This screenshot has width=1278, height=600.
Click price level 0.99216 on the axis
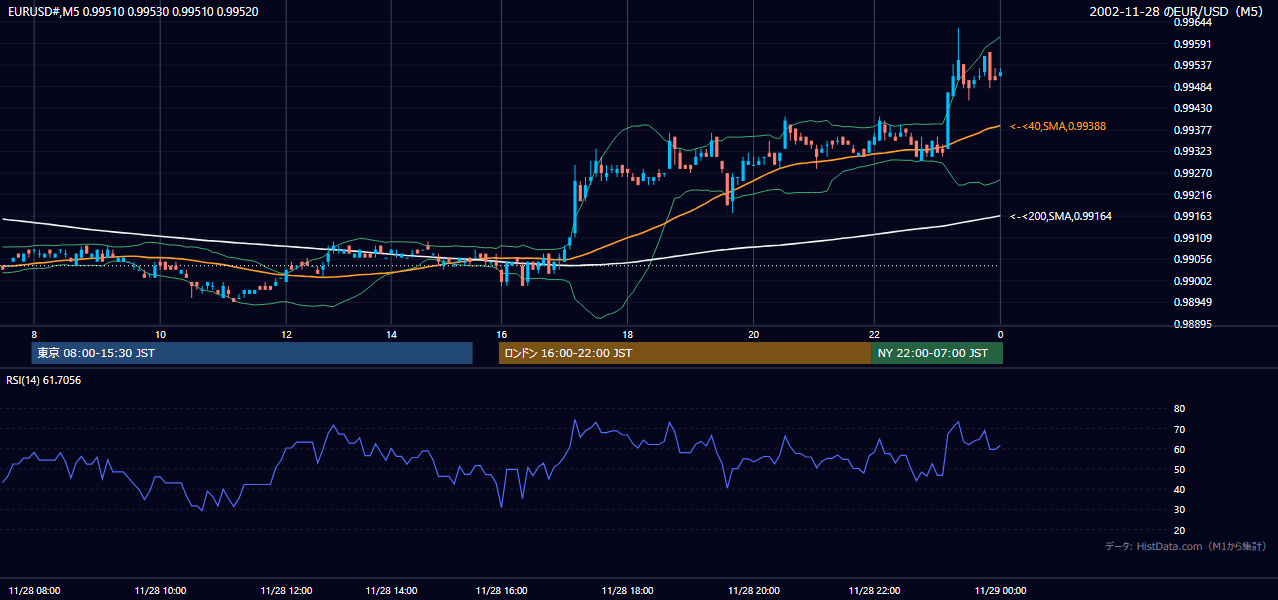[x=1192, y=195]
